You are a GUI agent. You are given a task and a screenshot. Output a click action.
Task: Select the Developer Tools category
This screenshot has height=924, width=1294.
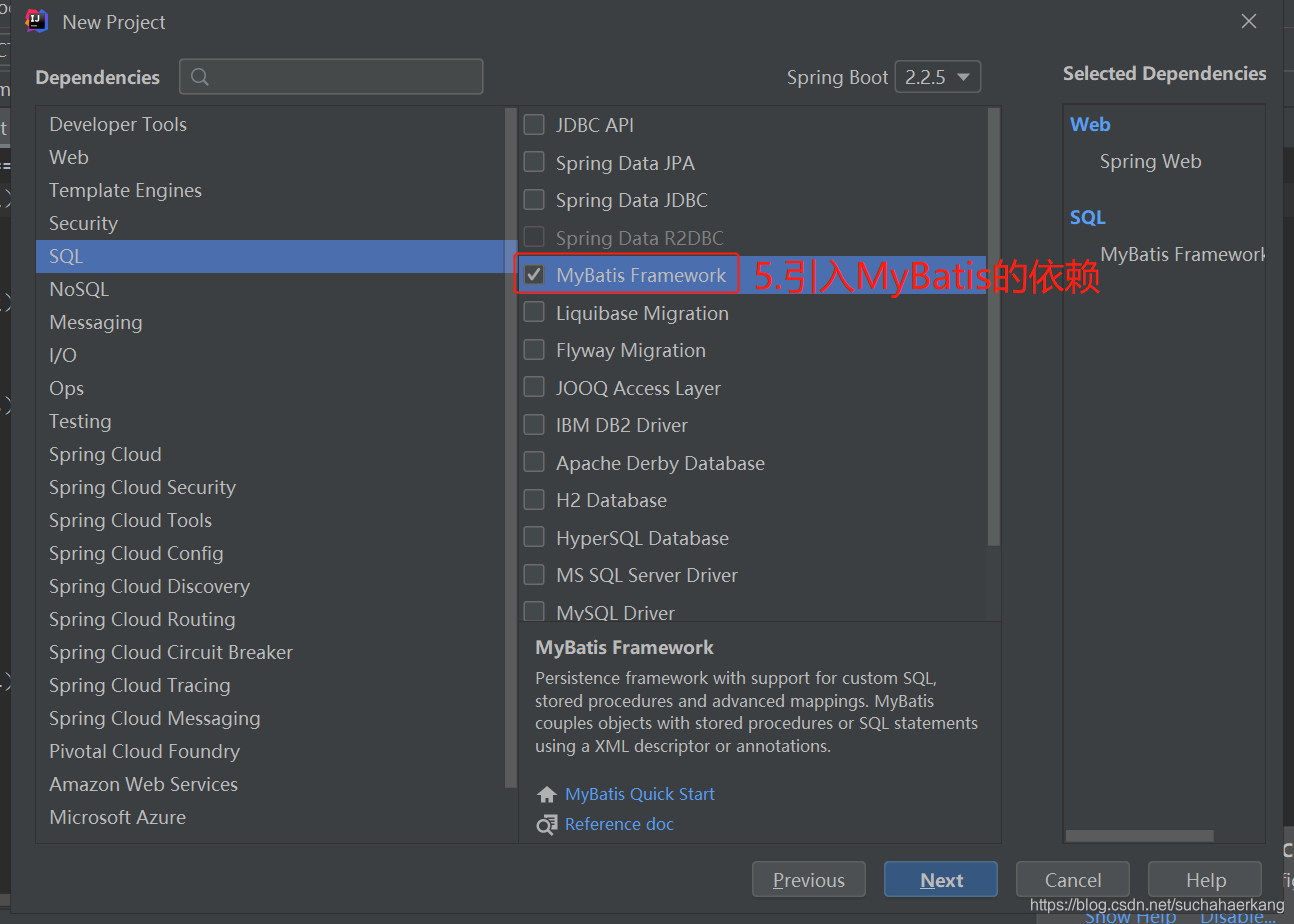(271, 124)
